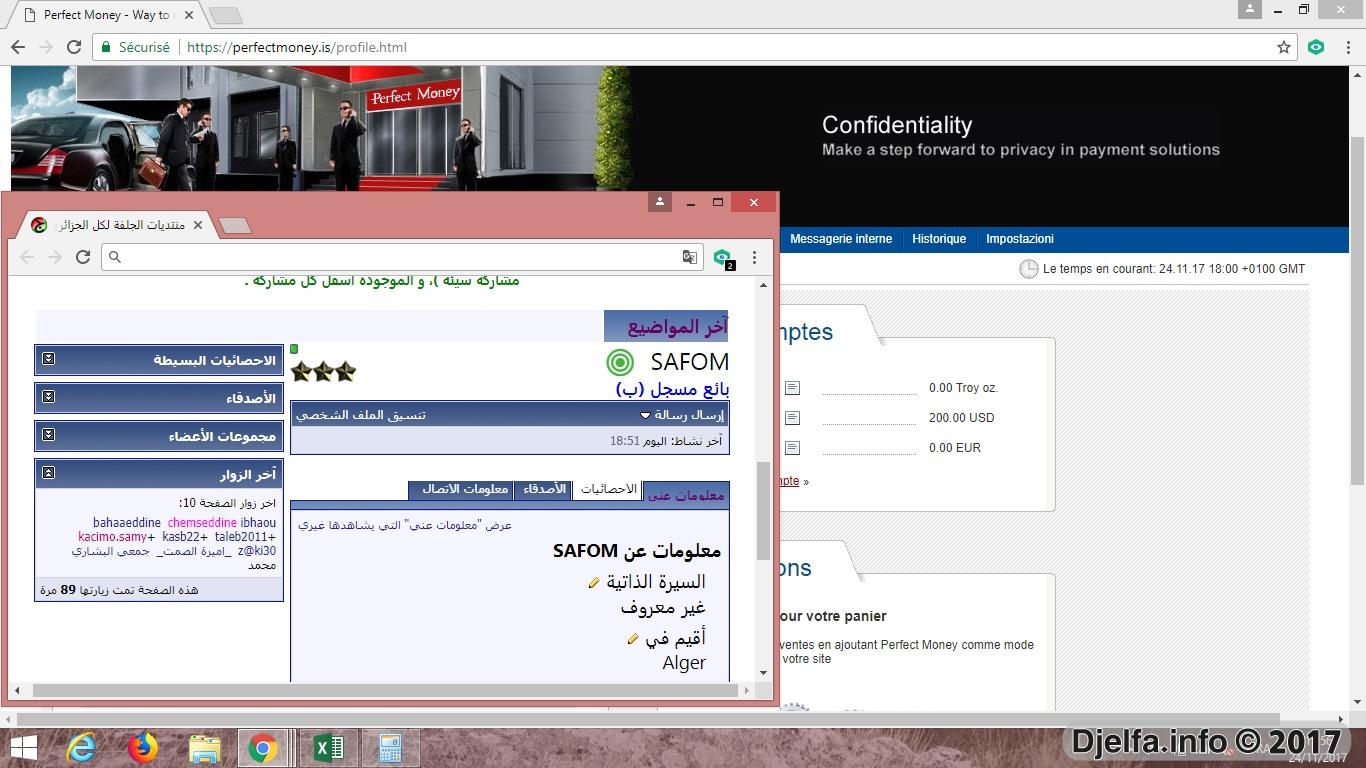The height and width of the screenshot is (768, 1366).
Task: Expand الاحصائيات البسيطة panel
Action: pos(48,359)
